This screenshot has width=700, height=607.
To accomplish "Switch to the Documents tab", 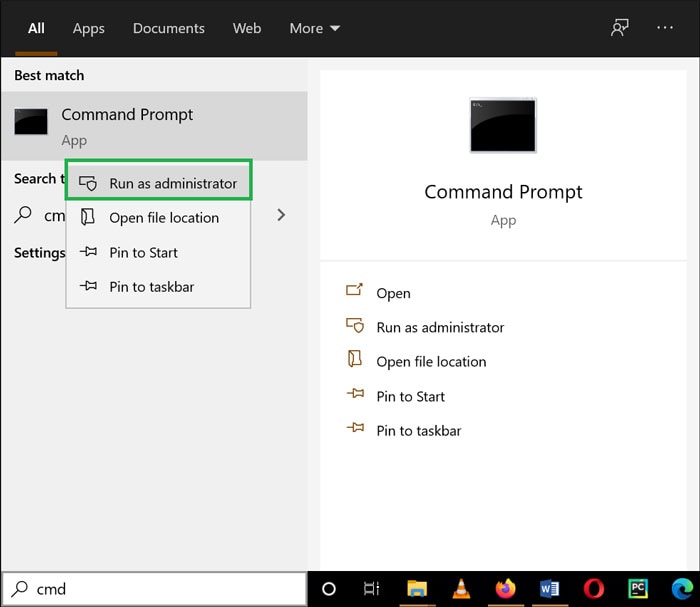I will [x=169, y=28].
